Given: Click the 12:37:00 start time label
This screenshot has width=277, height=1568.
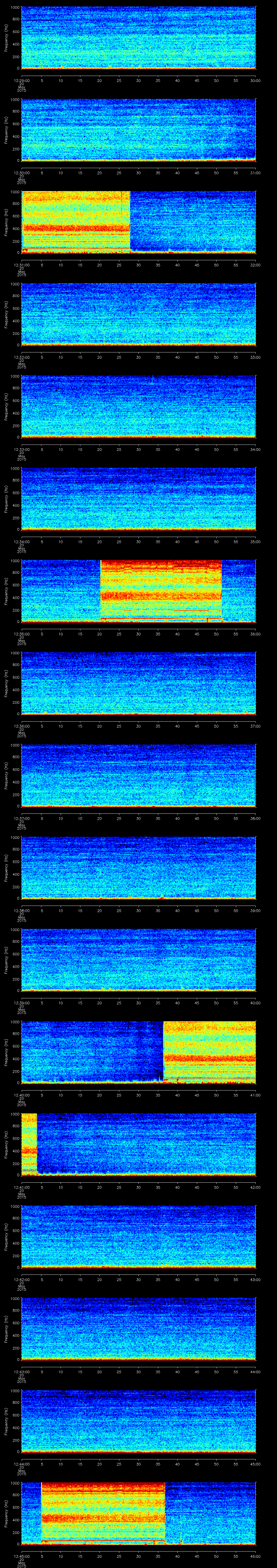Looking at the screenshot, I should (x=21, y=818).
